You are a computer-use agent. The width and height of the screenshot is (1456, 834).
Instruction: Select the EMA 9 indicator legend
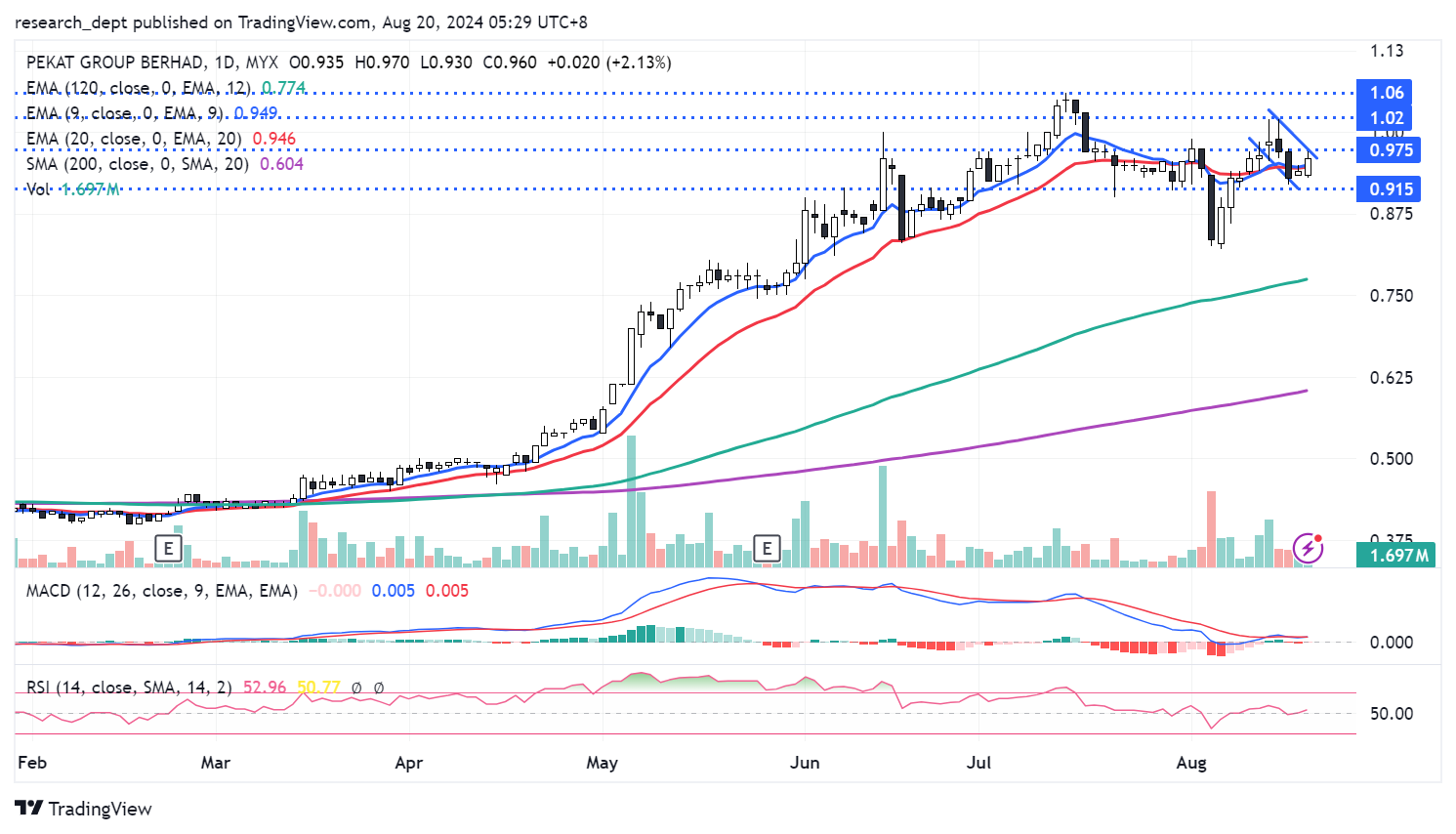click(125, 113)
